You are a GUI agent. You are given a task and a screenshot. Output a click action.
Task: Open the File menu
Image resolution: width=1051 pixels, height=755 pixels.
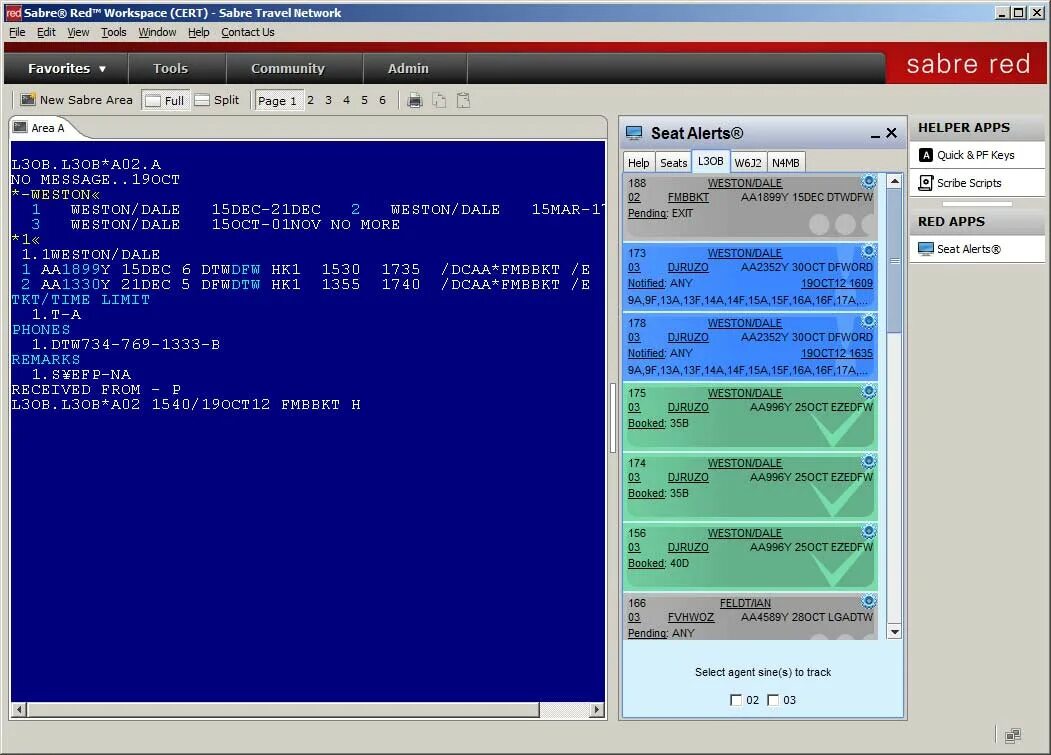[17, 32]
